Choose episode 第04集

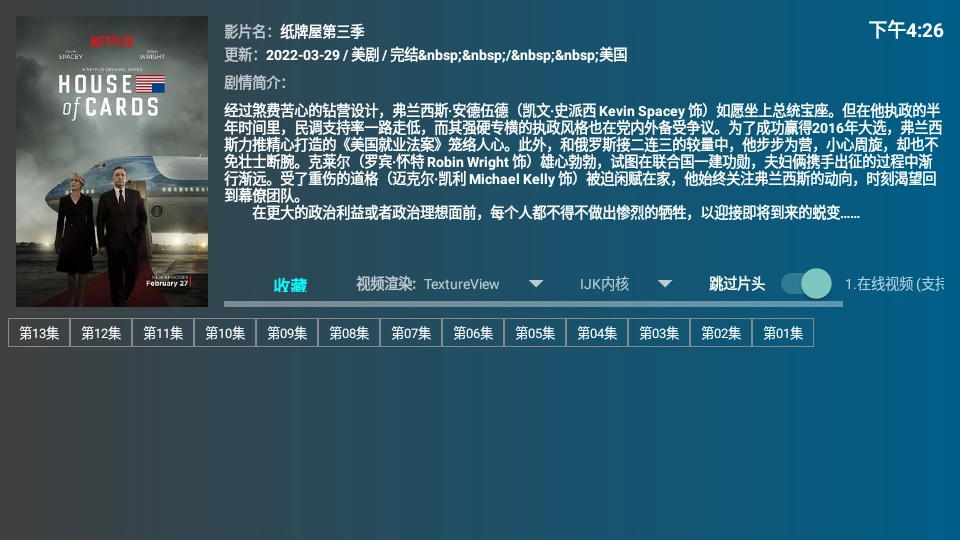pyautogui.click(x=597, y=334)
